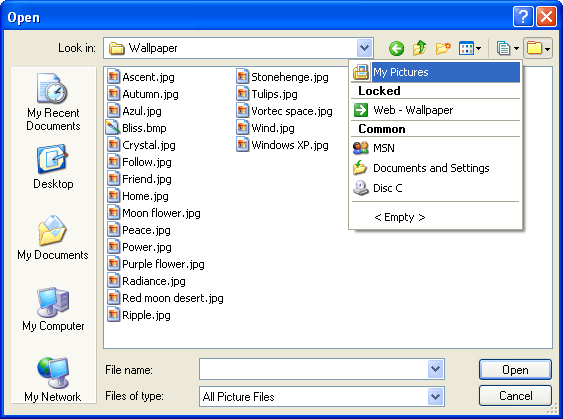This screenshot has height=419, width=563.
Task: Select the Follow.jpg file icon
Action: click(x=113, y=162)
